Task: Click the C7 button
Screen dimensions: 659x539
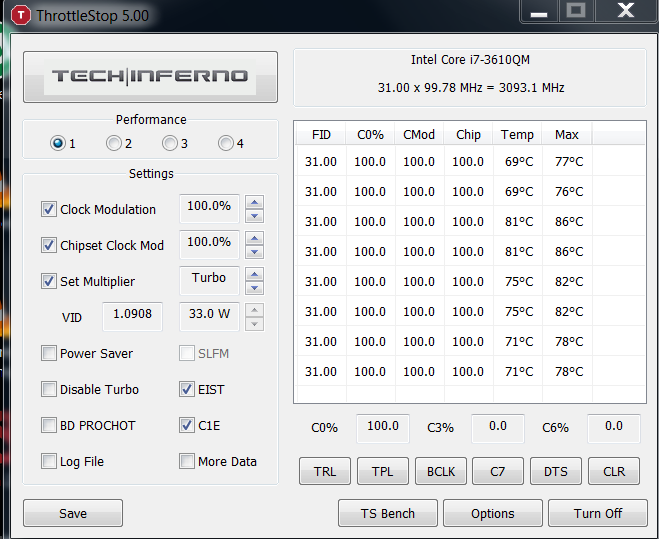Action: point(498,471)
